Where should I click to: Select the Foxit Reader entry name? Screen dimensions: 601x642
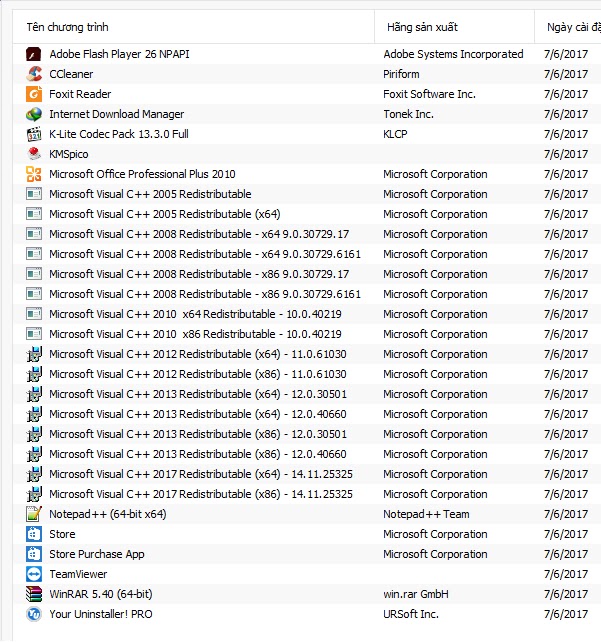(x=80, y=94)
